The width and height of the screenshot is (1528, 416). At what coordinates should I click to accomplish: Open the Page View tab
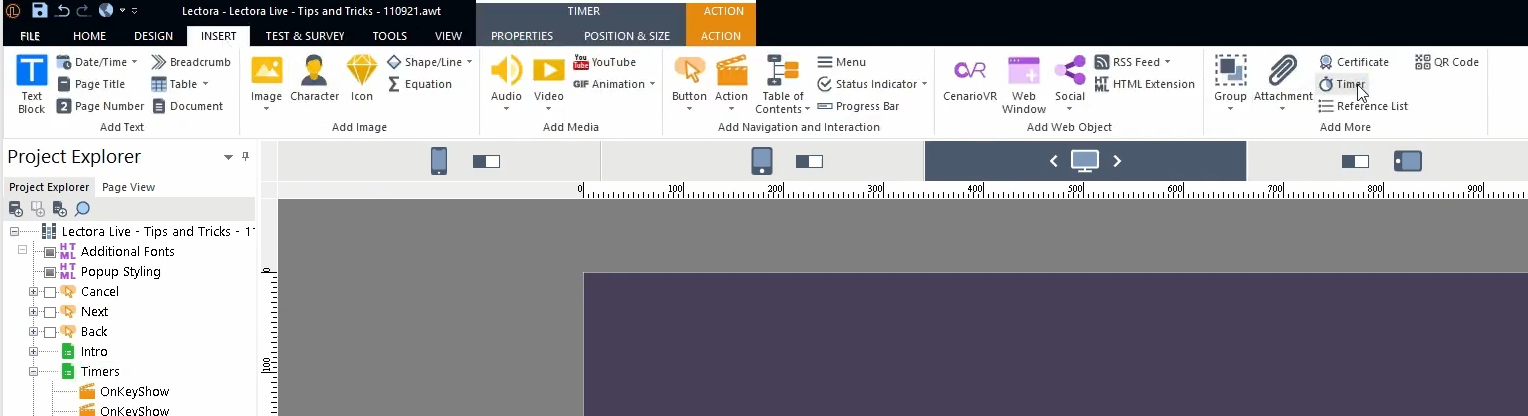tap(128, 187)
